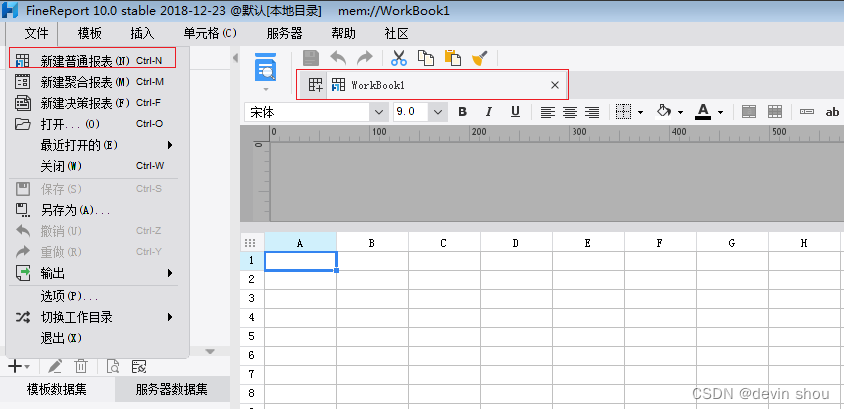Select row header 5
The image size is (844, 409).
(252, 336)
